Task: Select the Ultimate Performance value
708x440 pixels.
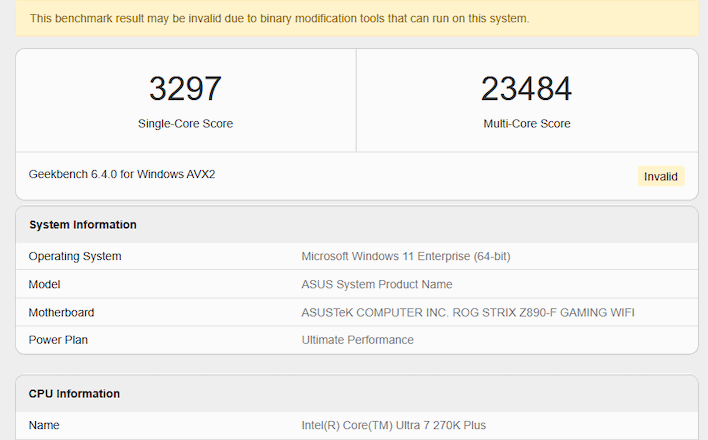Action: point(358,340)
